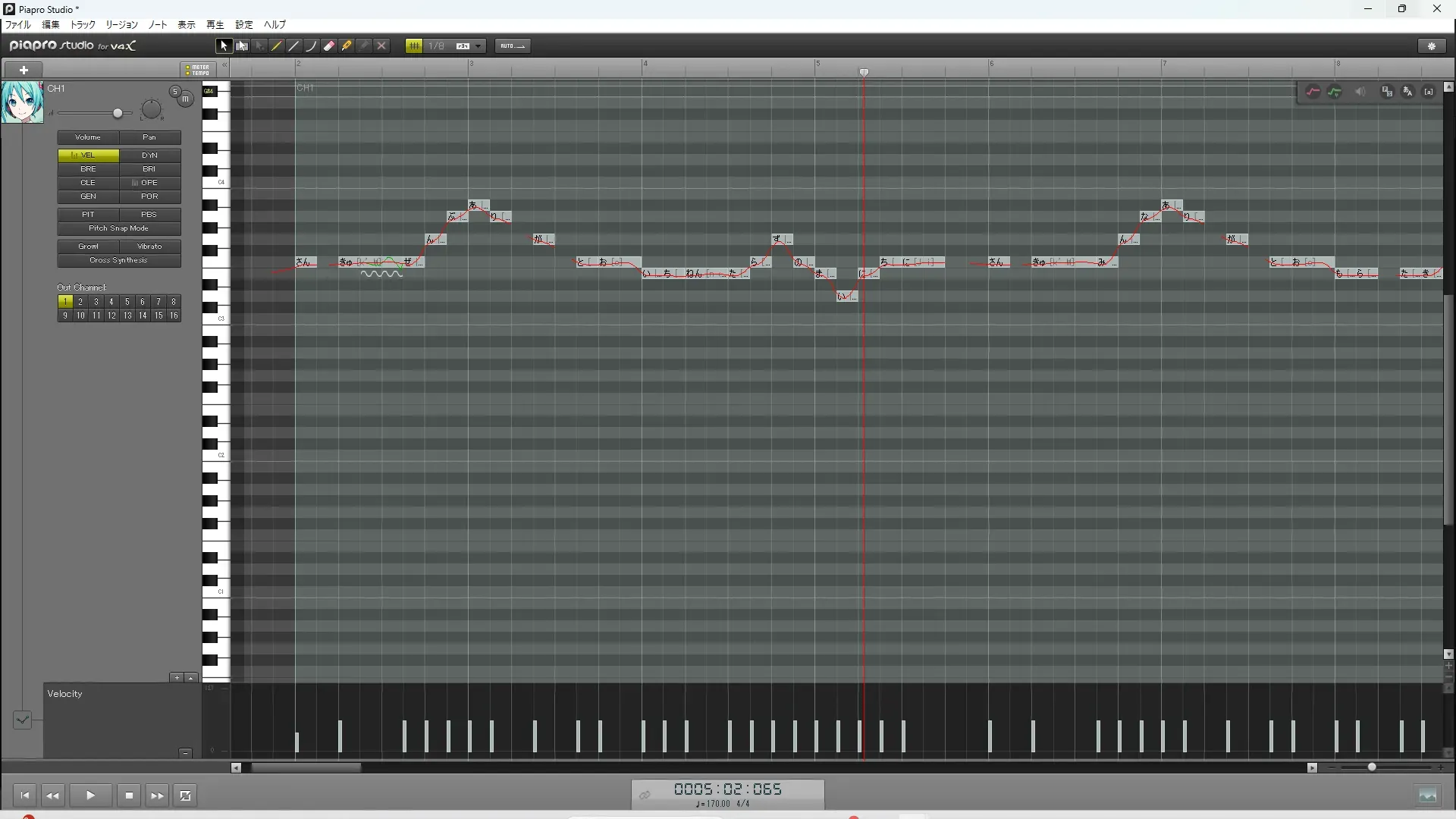Mute the CH1 track
Screen dimensions: 1456x819
point(186,99)
